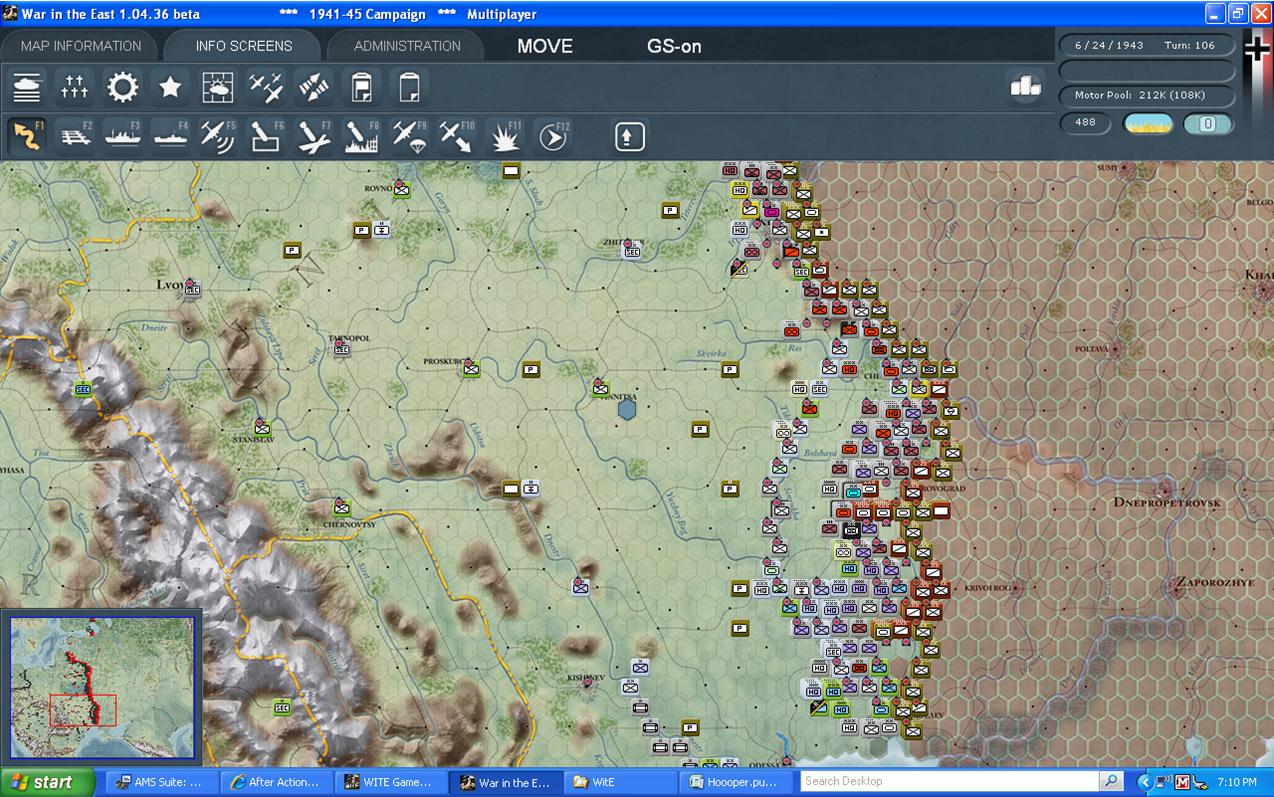Switch to INFO SCREENS tab
Image resolution: width=1274 pixels, height=797 pixels.
244,46
